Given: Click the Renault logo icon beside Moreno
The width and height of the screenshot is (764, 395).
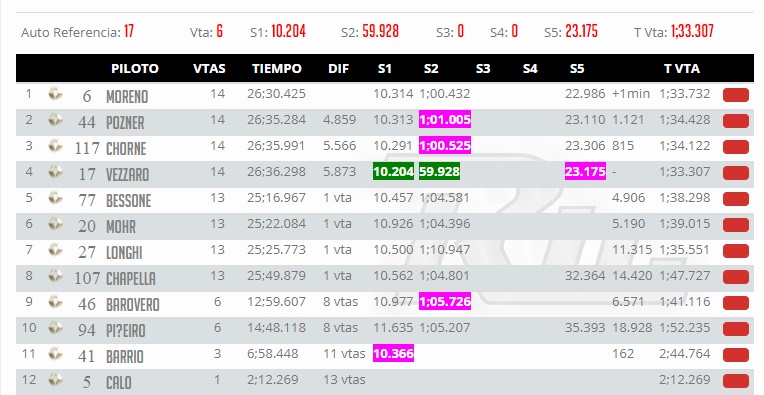Looking at the screenshot, I should click(56, 94).
